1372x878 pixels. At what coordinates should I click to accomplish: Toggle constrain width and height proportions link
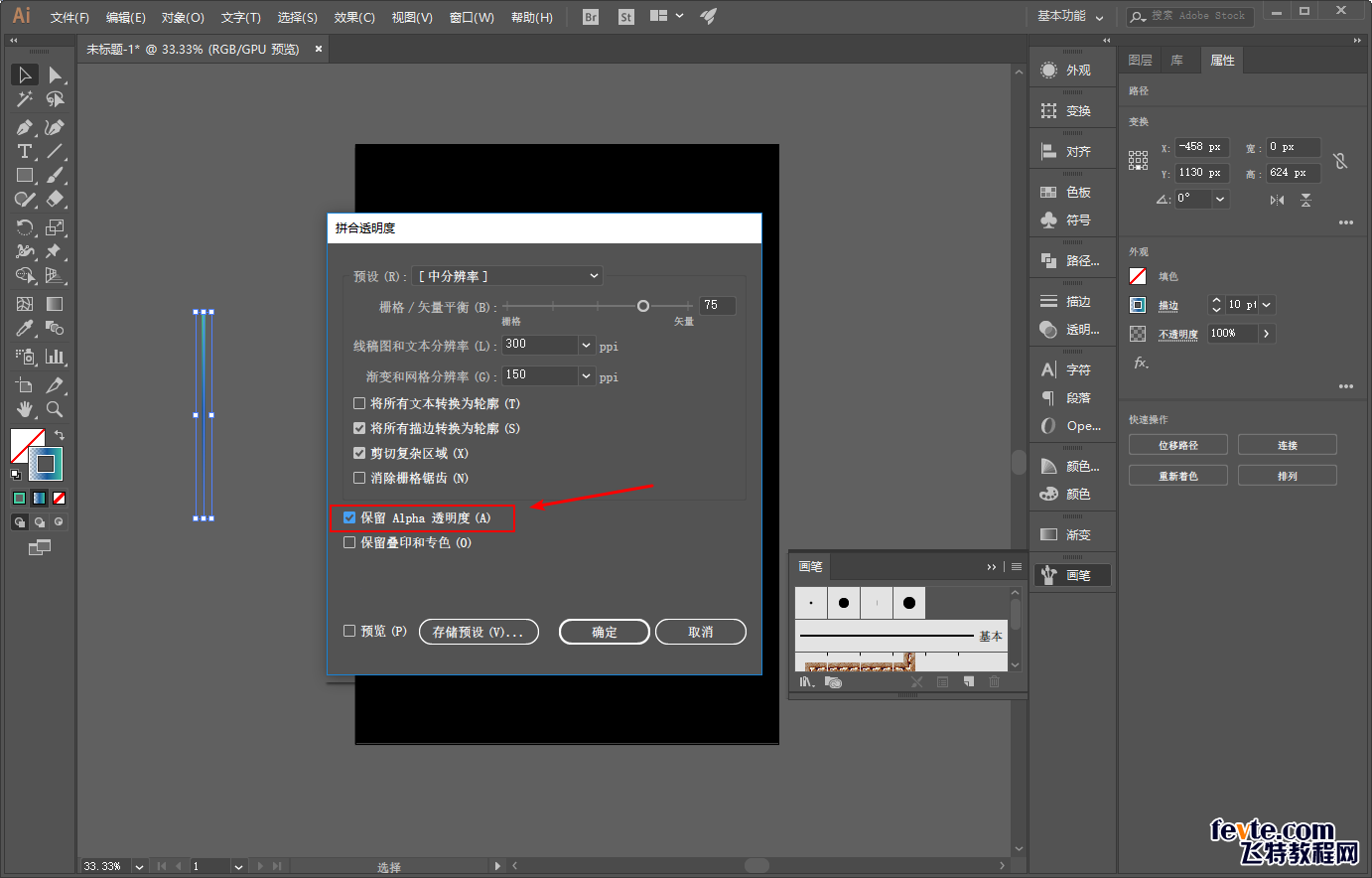[x=1340, y=160]
